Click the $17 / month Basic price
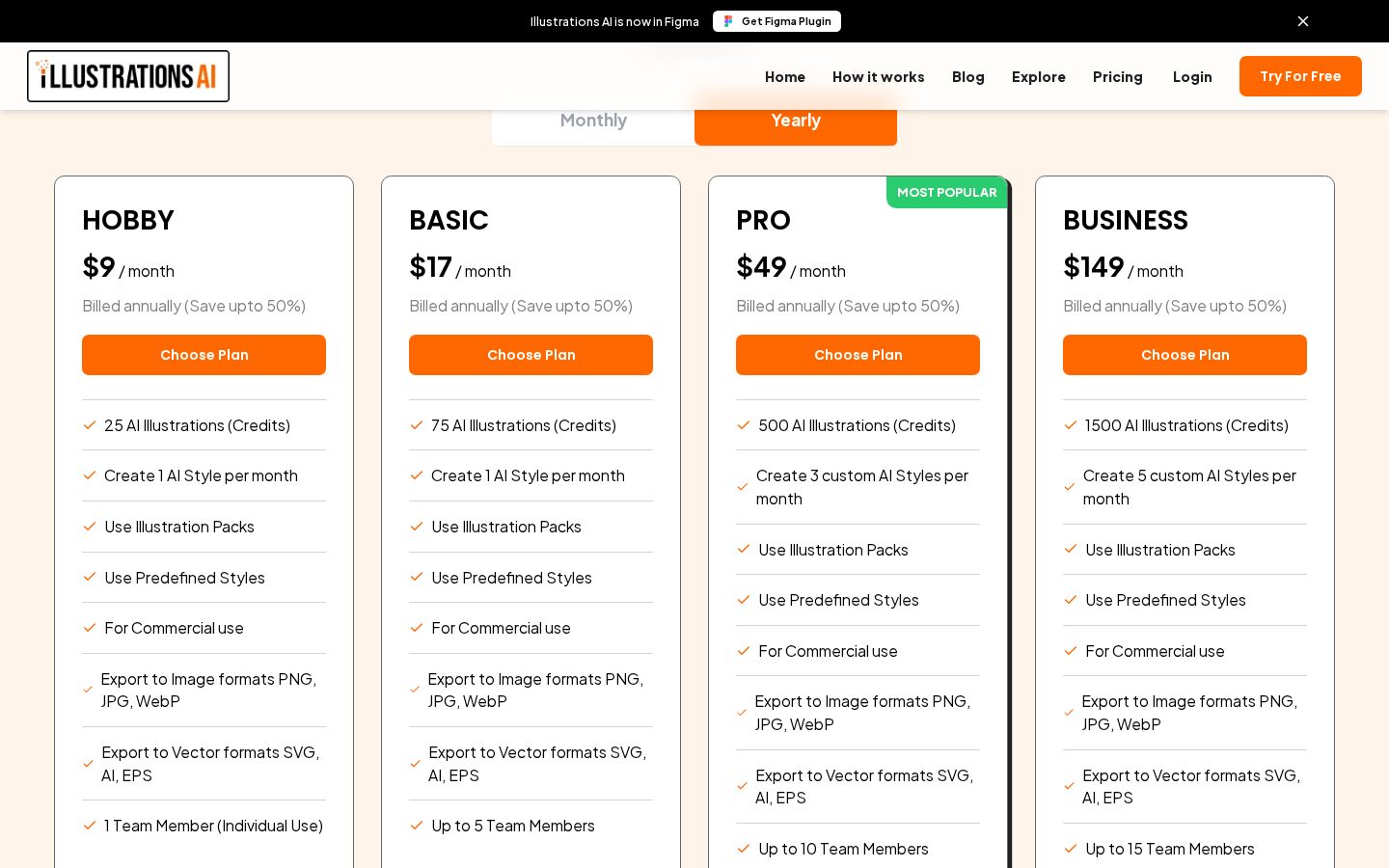 (x=460, y=267)
